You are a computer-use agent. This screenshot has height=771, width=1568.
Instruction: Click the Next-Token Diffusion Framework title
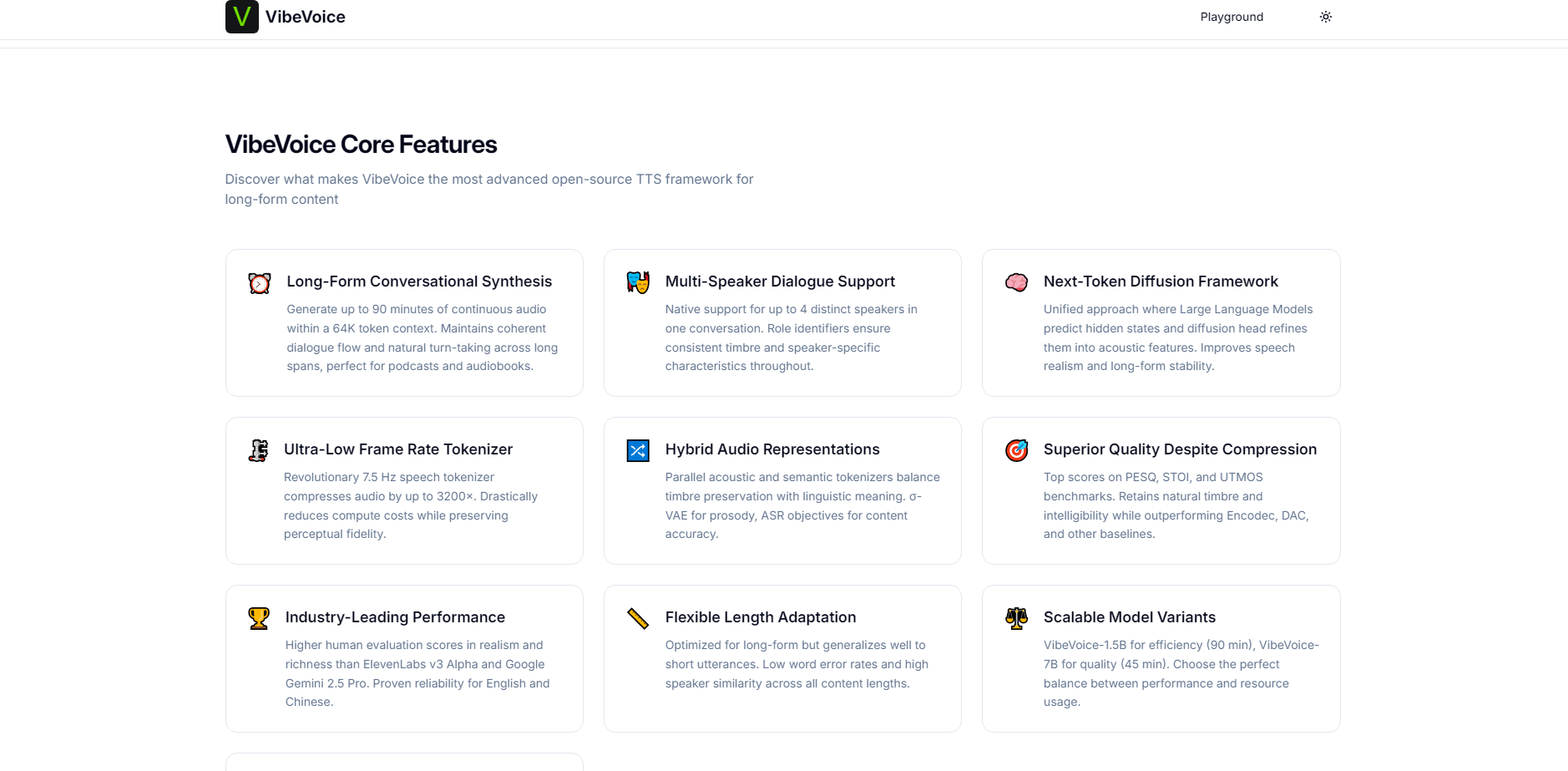coord(1160,282)
